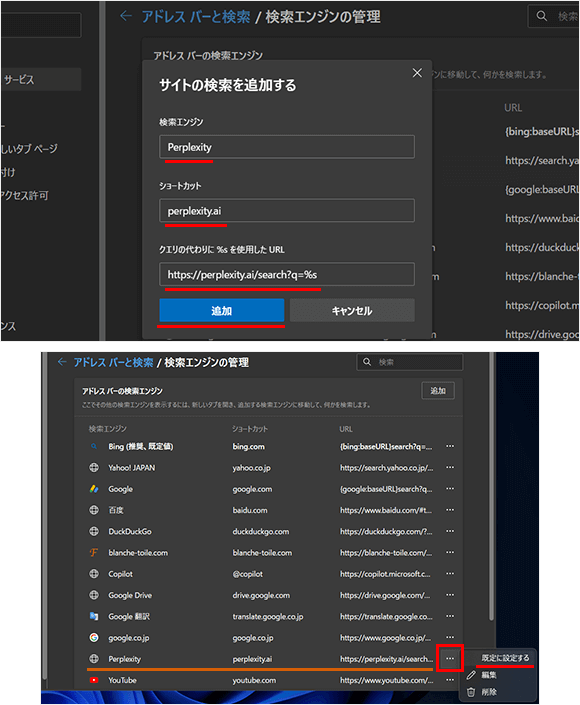Click back arrow in upper settings header
This screenshot has height=705, width=580.
tap(126, 17)
